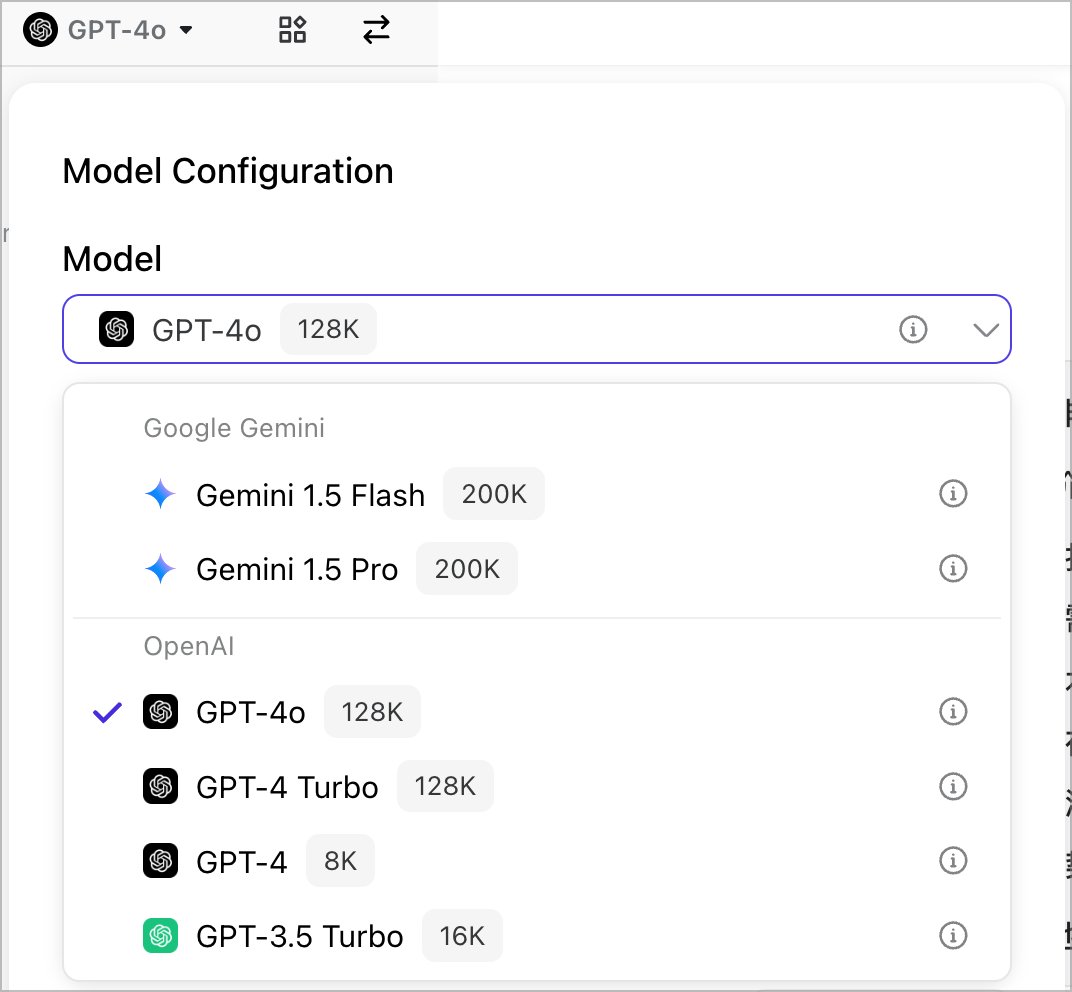Viewport: 1072px width, 992px height.
Task: Click the info icon beside GPT-3.5 Turbo
Action: (953, 936)
